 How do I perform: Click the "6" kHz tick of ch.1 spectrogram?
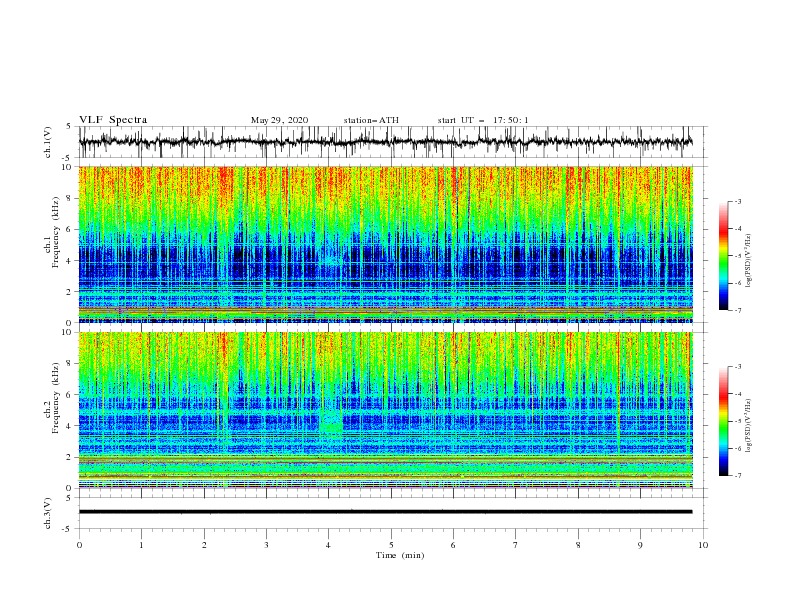(71, 229)
